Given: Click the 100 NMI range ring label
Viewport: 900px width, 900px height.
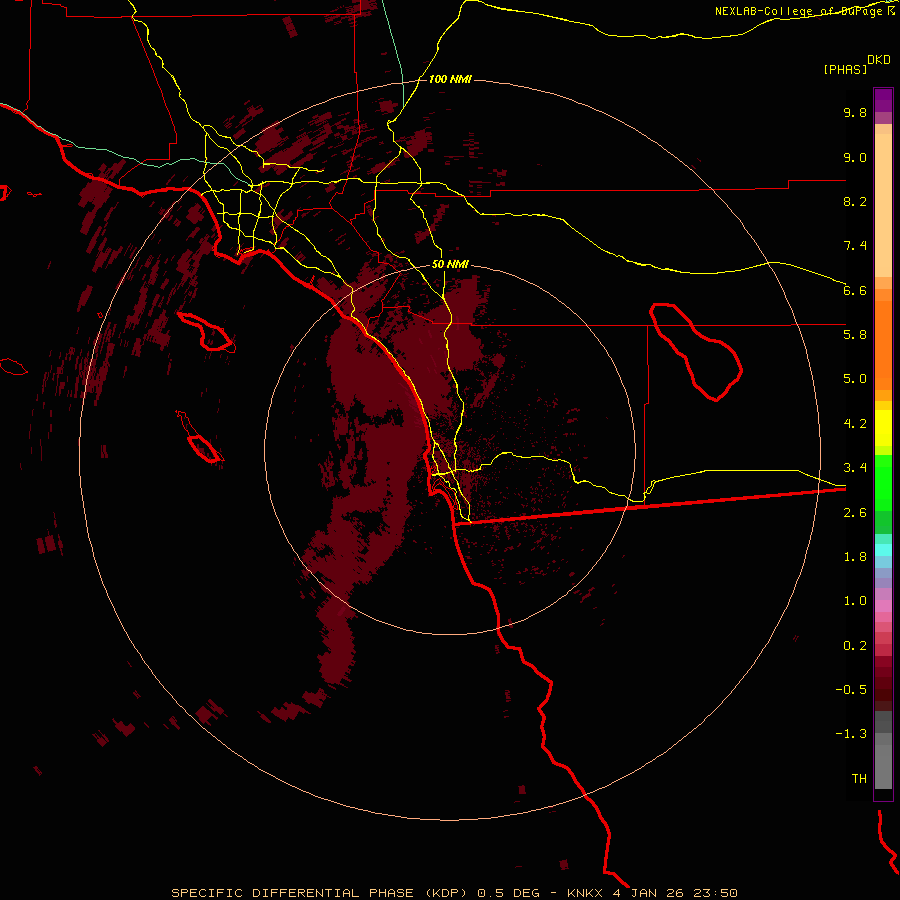Looking at the screenshot, I should pos(450,79).
